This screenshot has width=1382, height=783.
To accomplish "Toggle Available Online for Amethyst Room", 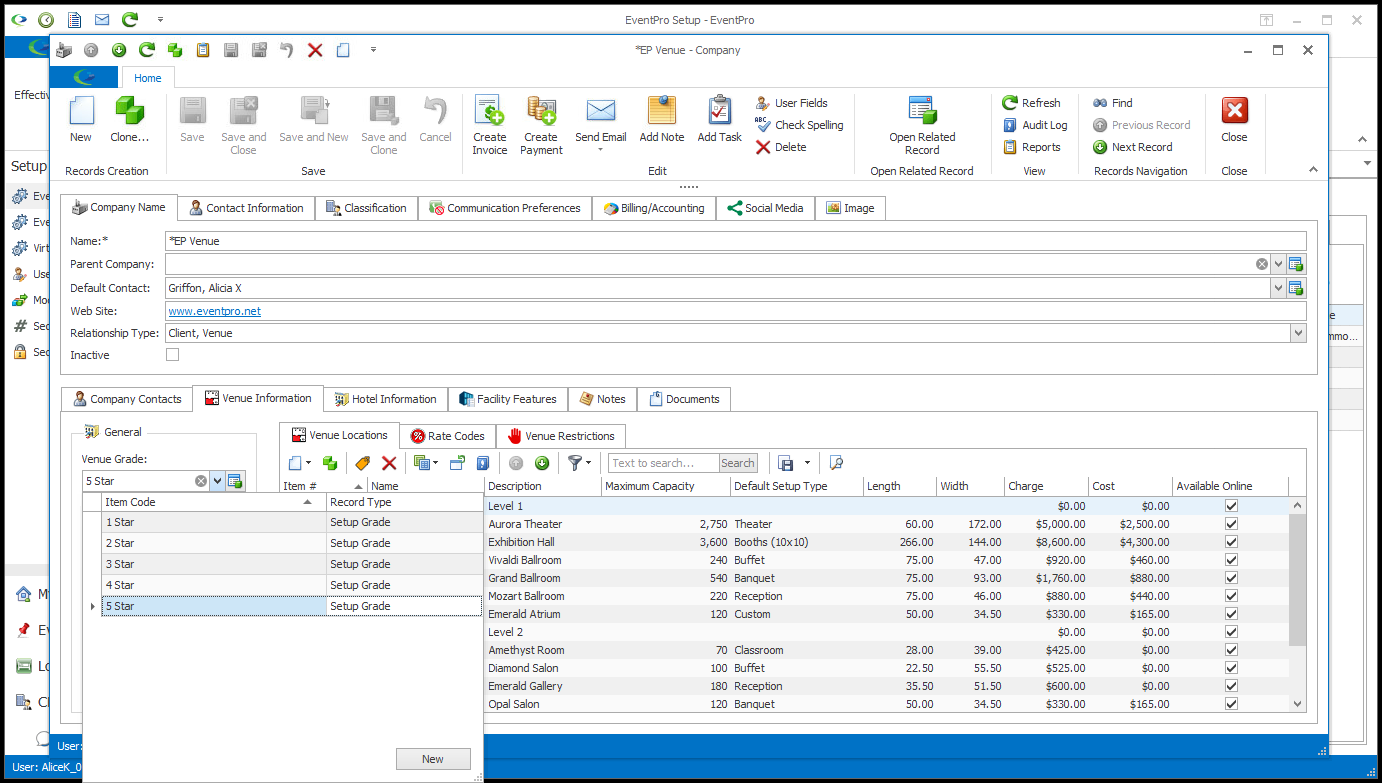I will click(1231, 650).
